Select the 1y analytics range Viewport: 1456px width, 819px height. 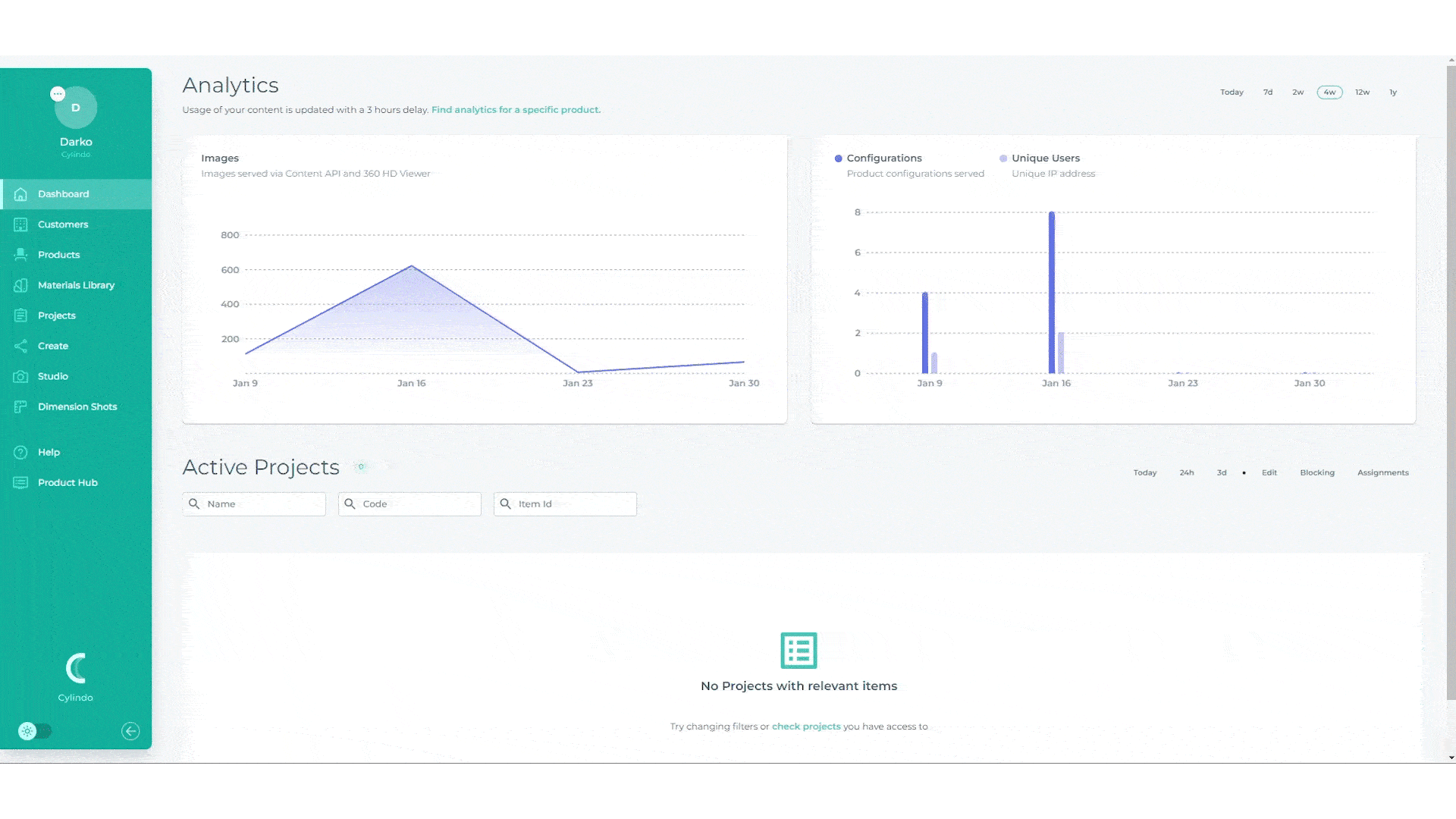pos(1393,93)
